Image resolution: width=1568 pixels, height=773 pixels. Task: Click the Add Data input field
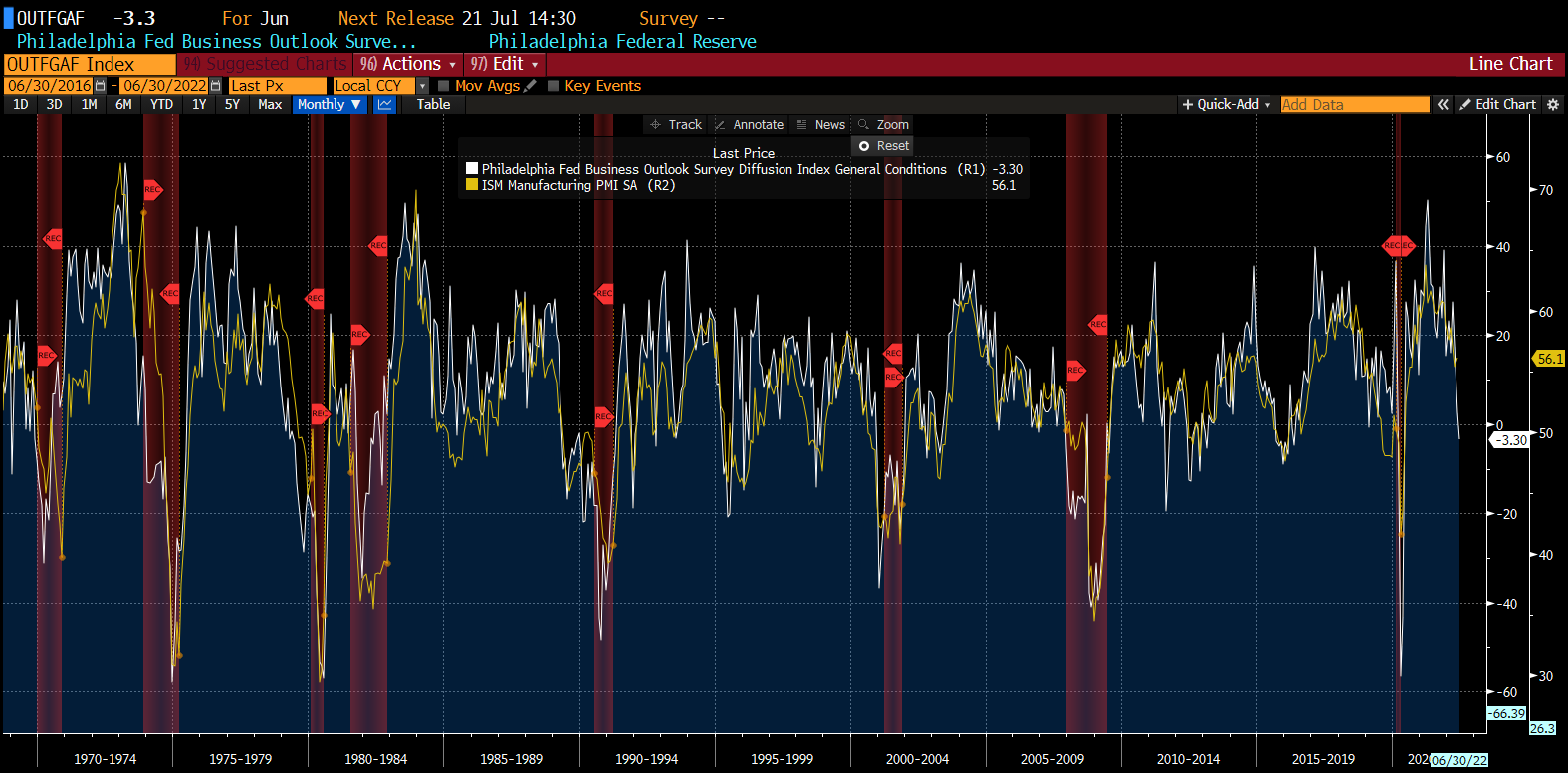tap(1354, 104)
